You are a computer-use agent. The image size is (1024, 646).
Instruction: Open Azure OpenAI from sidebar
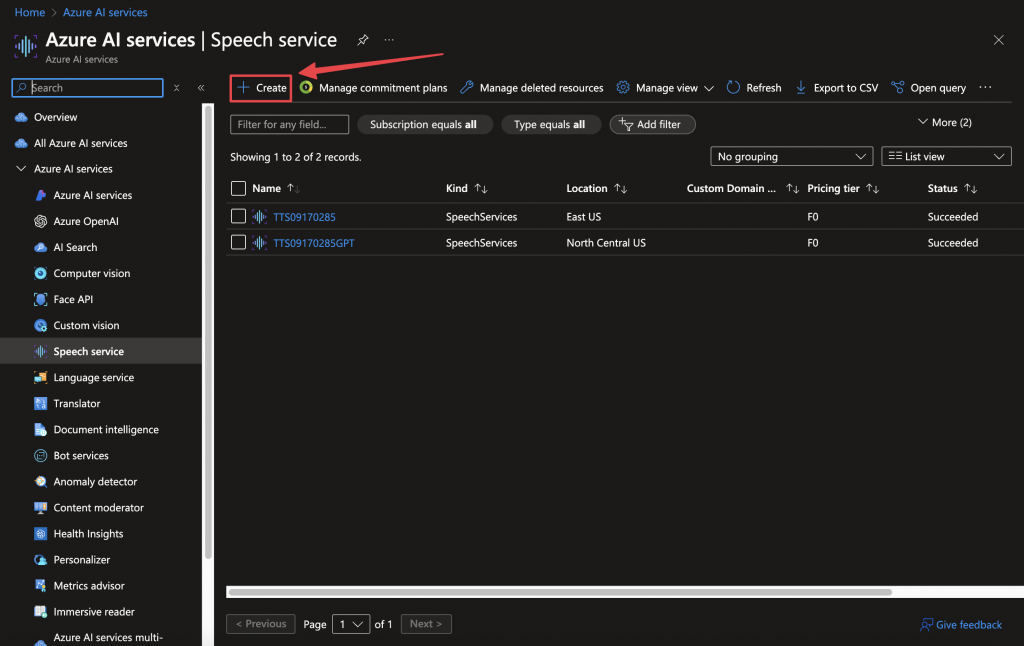(86, 221)
